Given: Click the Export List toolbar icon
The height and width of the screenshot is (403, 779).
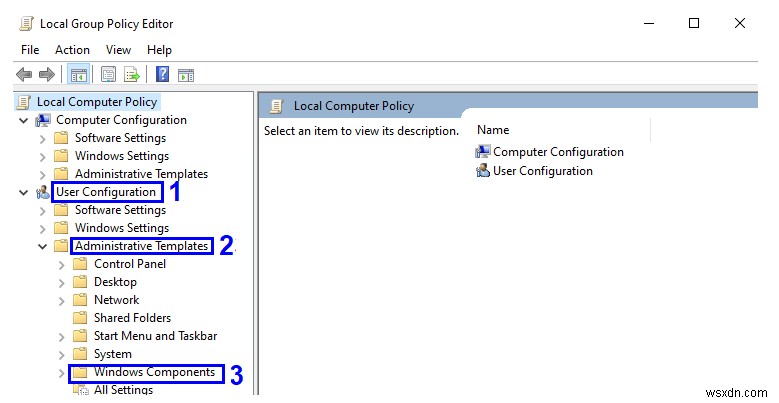Looking at the screenshot, I should click(x=131, y=75).
